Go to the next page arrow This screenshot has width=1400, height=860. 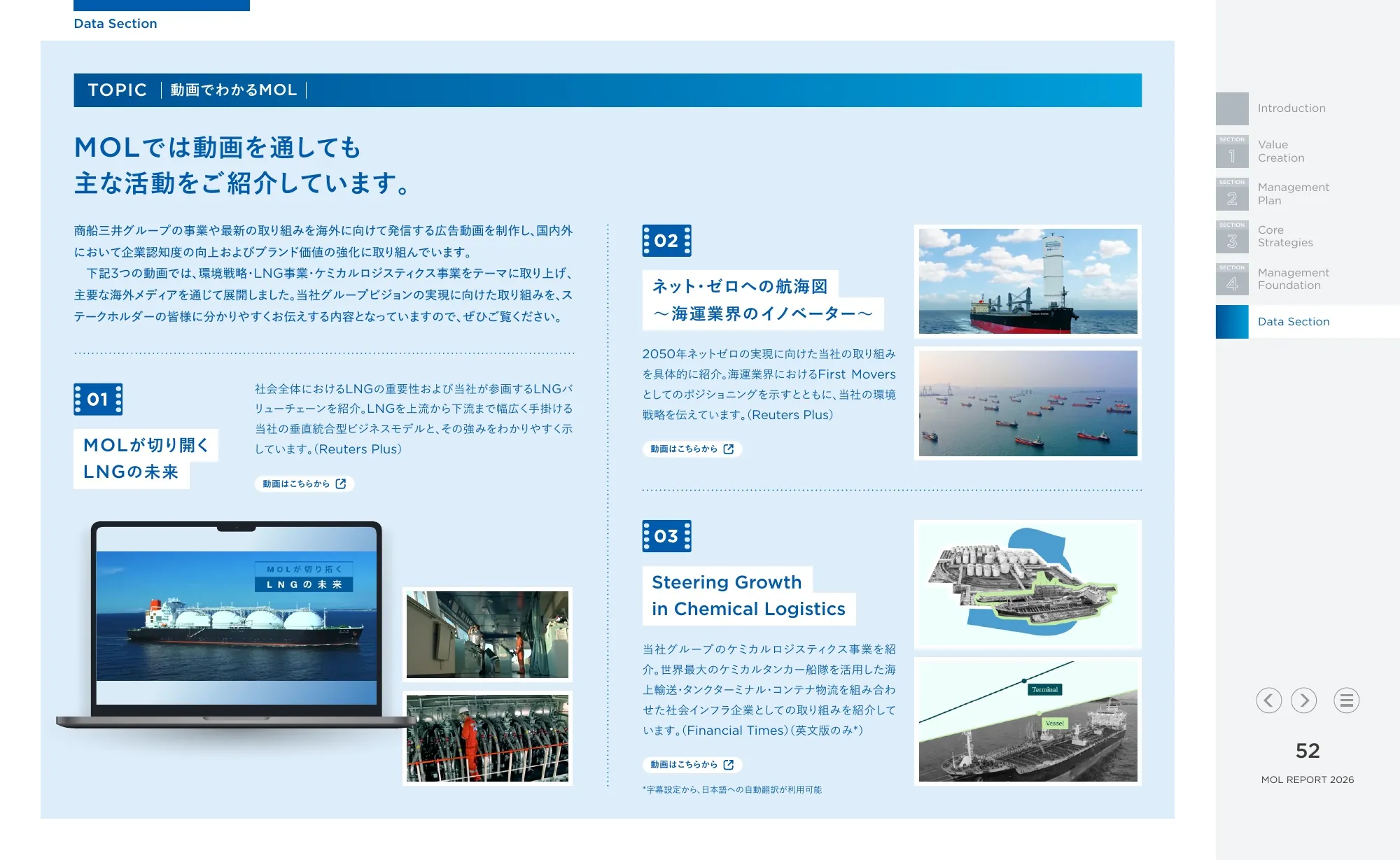pyautogui.click(x=1304, y=700)
